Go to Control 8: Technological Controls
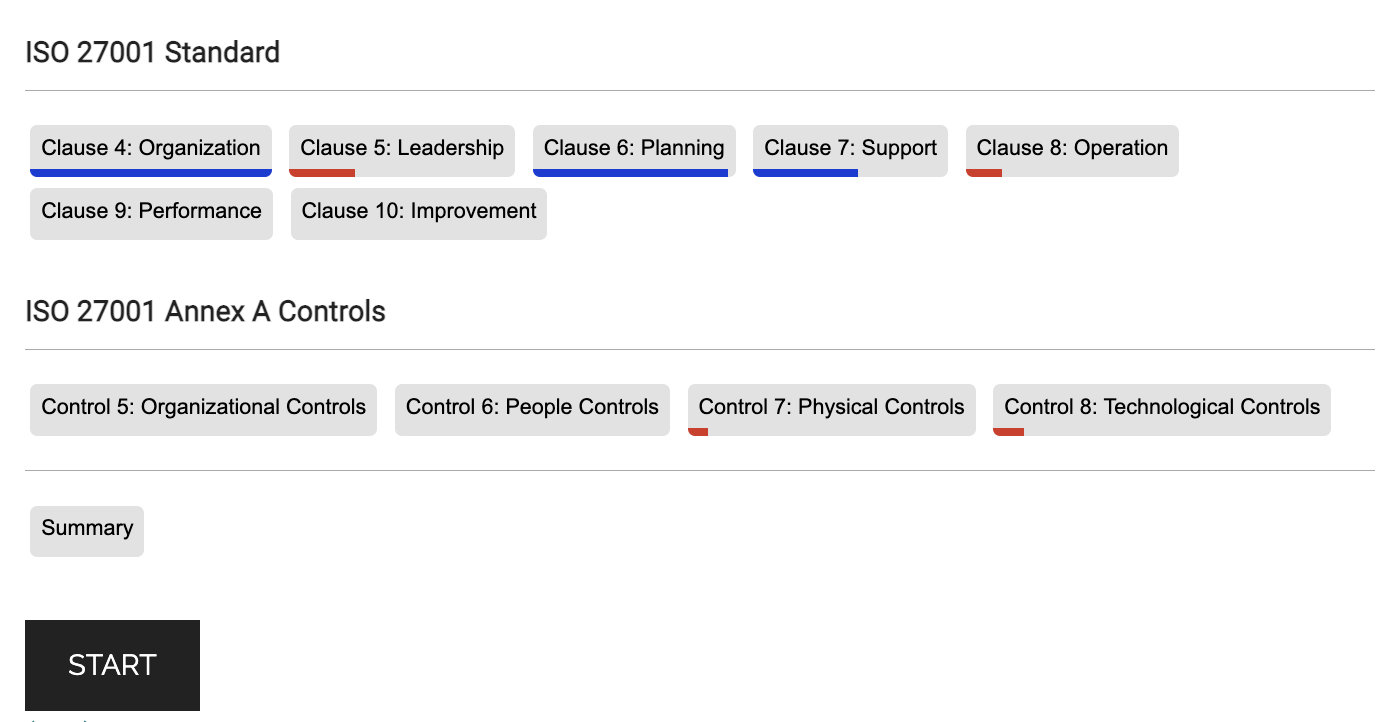The image size is (1400, 722). pos(1162,409)
